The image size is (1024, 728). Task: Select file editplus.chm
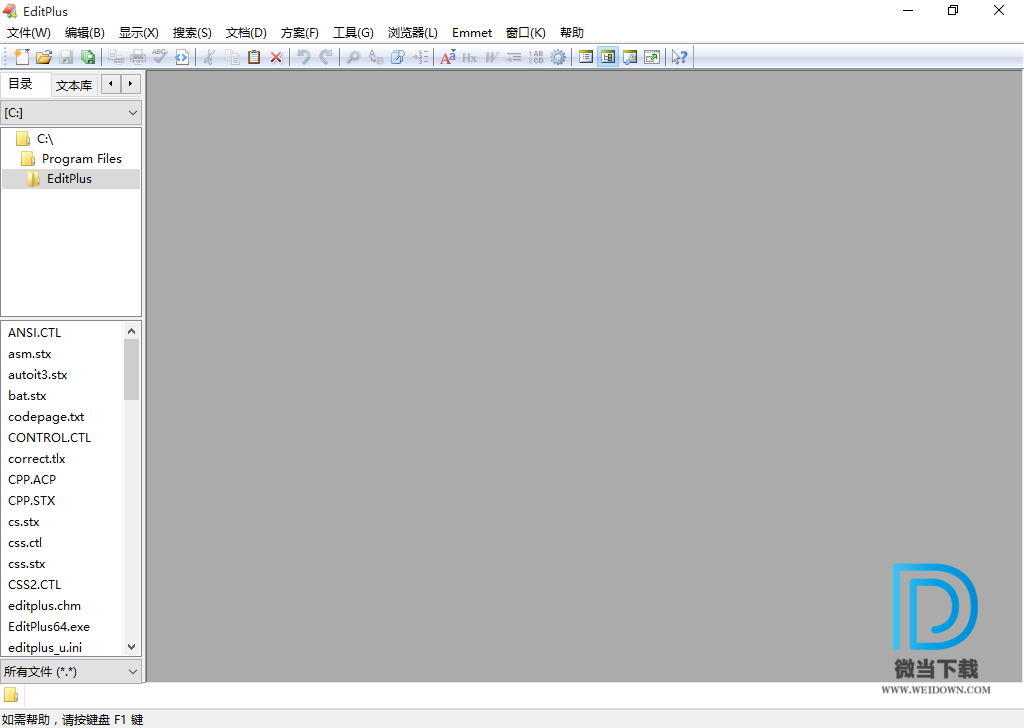pyautogui.click(x=44, y=605)
